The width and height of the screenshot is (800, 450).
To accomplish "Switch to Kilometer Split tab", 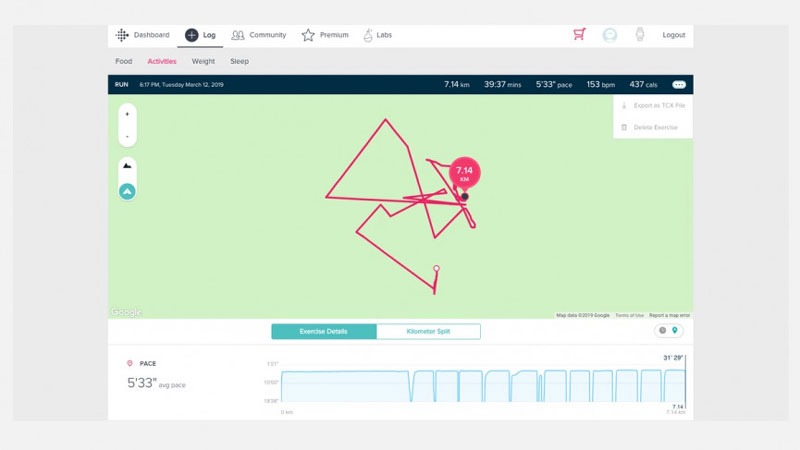I will [x=428, y=331].
